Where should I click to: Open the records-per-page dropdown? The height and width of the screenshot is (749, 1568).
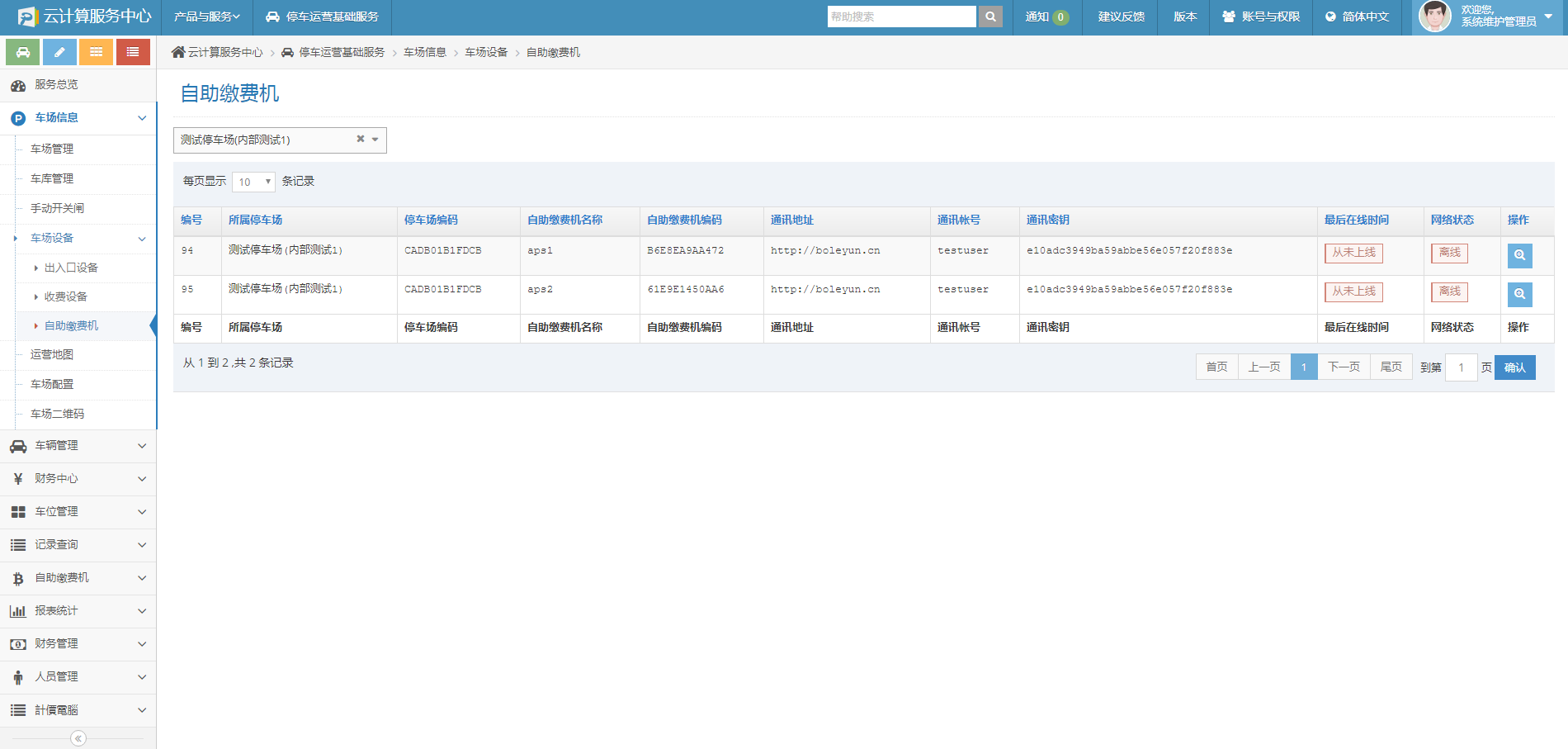coord(253,182)
